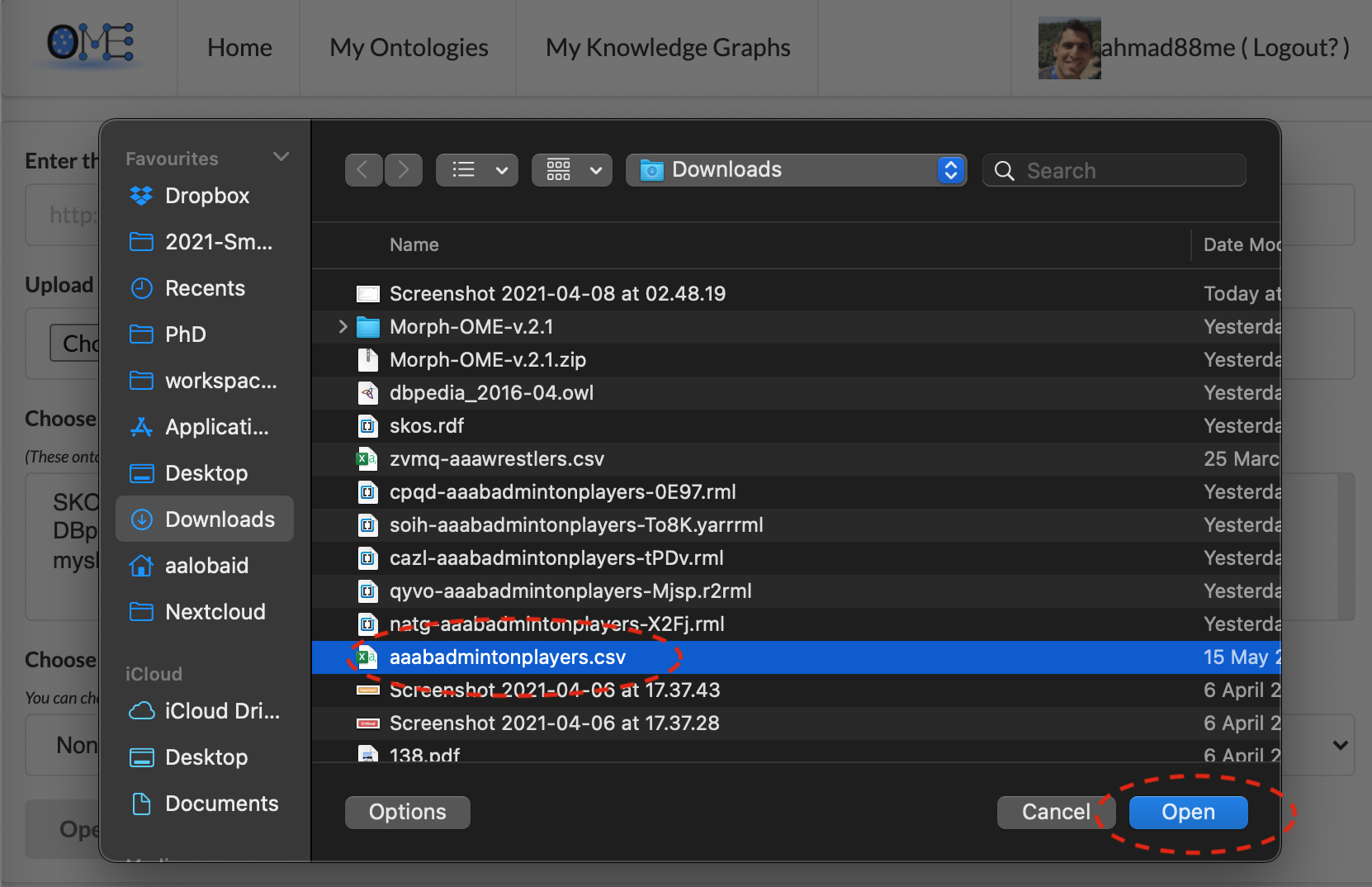
Task: Click the Open button
Action: tap(1188, 812)
